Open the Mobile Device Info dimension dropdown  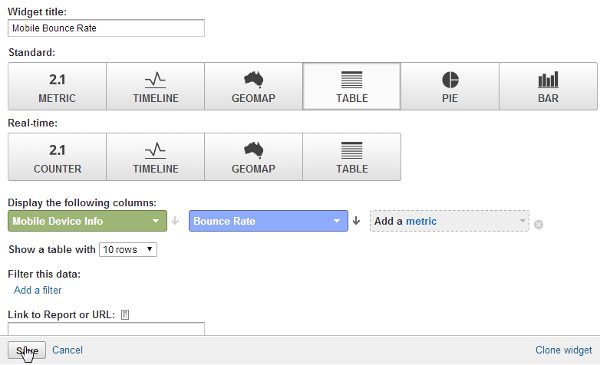pos(87,221)
